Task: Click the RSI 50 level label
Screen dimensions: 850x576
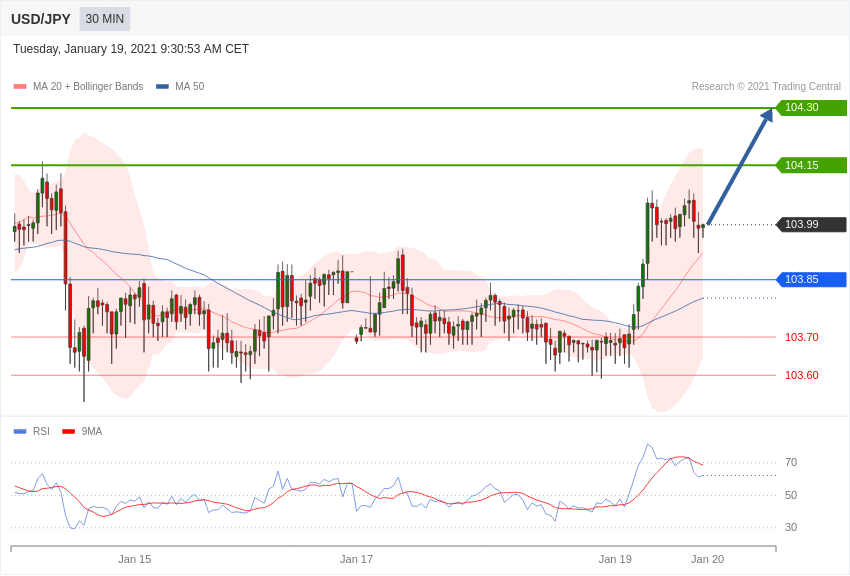Action: 791,495
